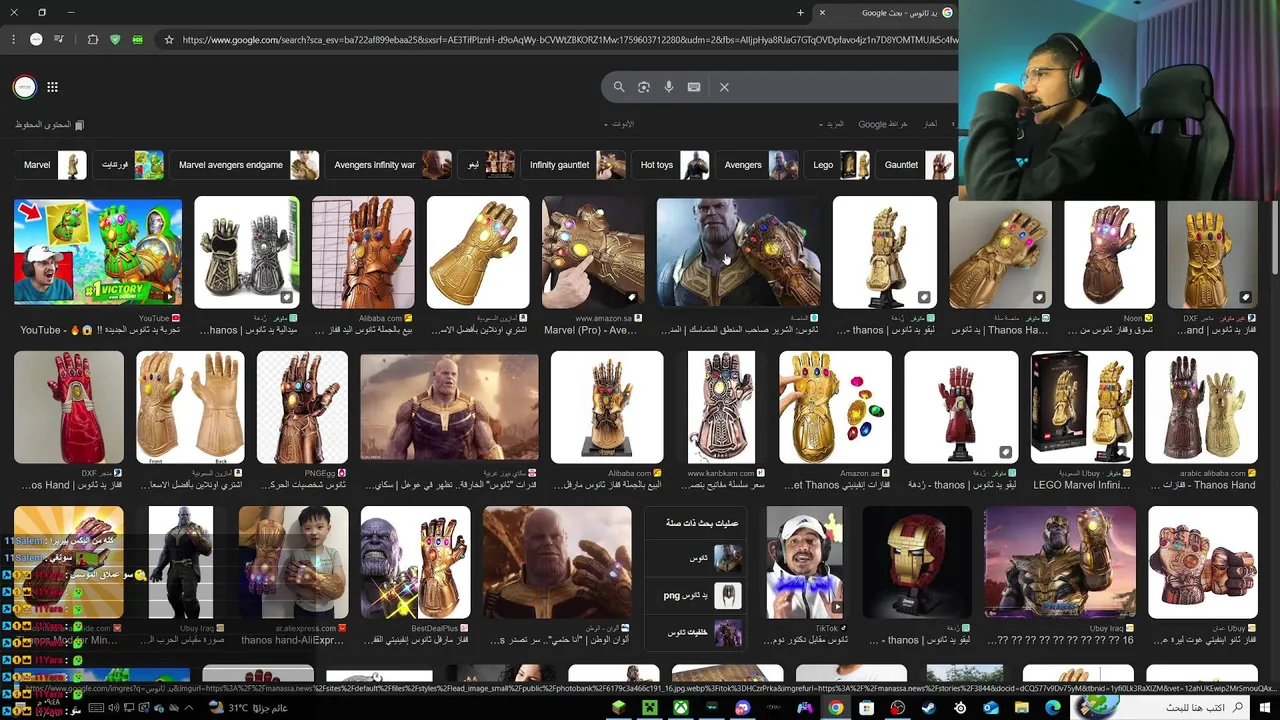Close the Google search tab
Screen dimensions: 1280x720
[822, 13]
